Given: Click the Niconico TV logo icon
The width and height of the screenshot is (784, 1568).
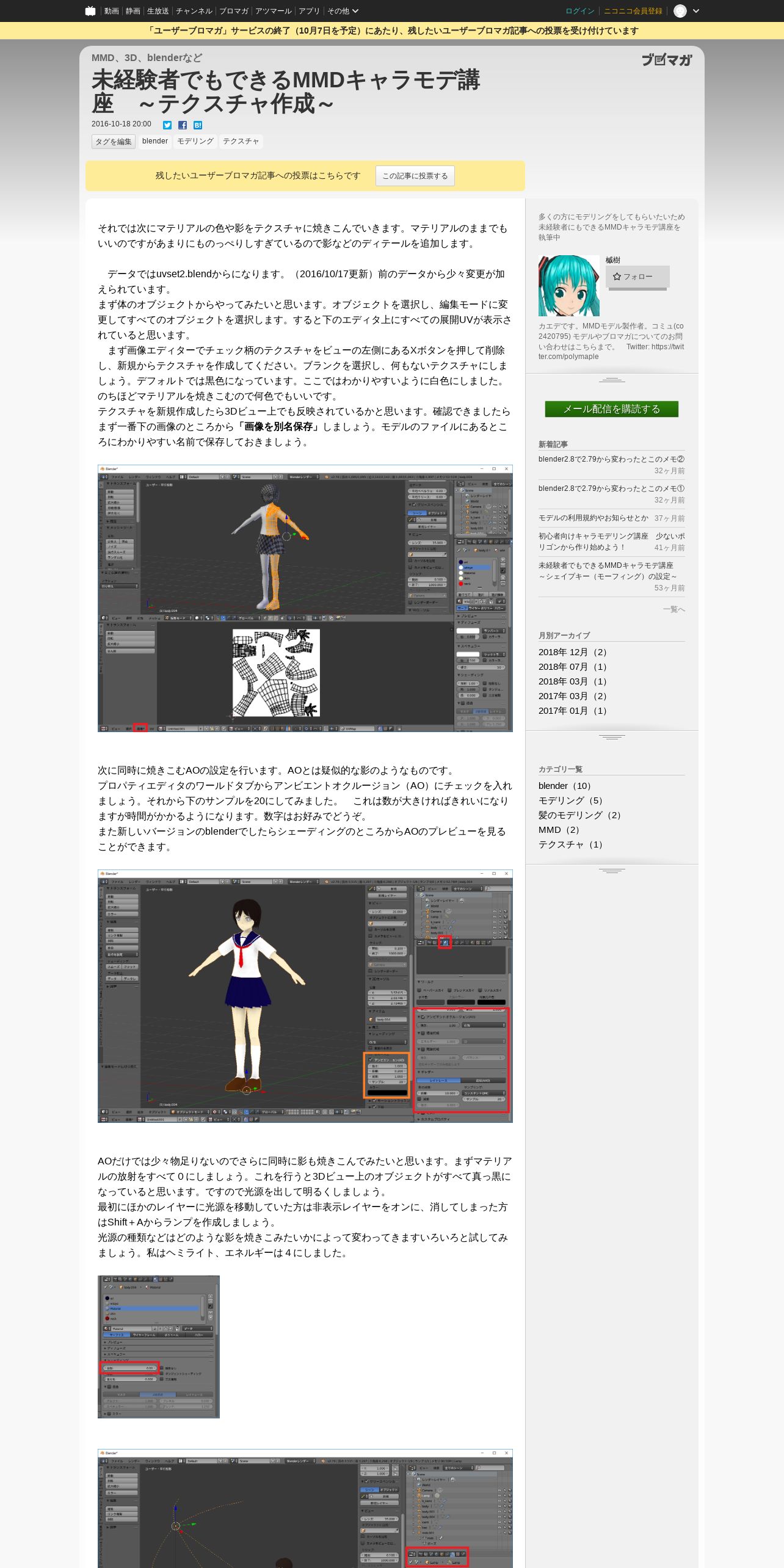Looking at the screenshot, I should [x=90, y=11].
